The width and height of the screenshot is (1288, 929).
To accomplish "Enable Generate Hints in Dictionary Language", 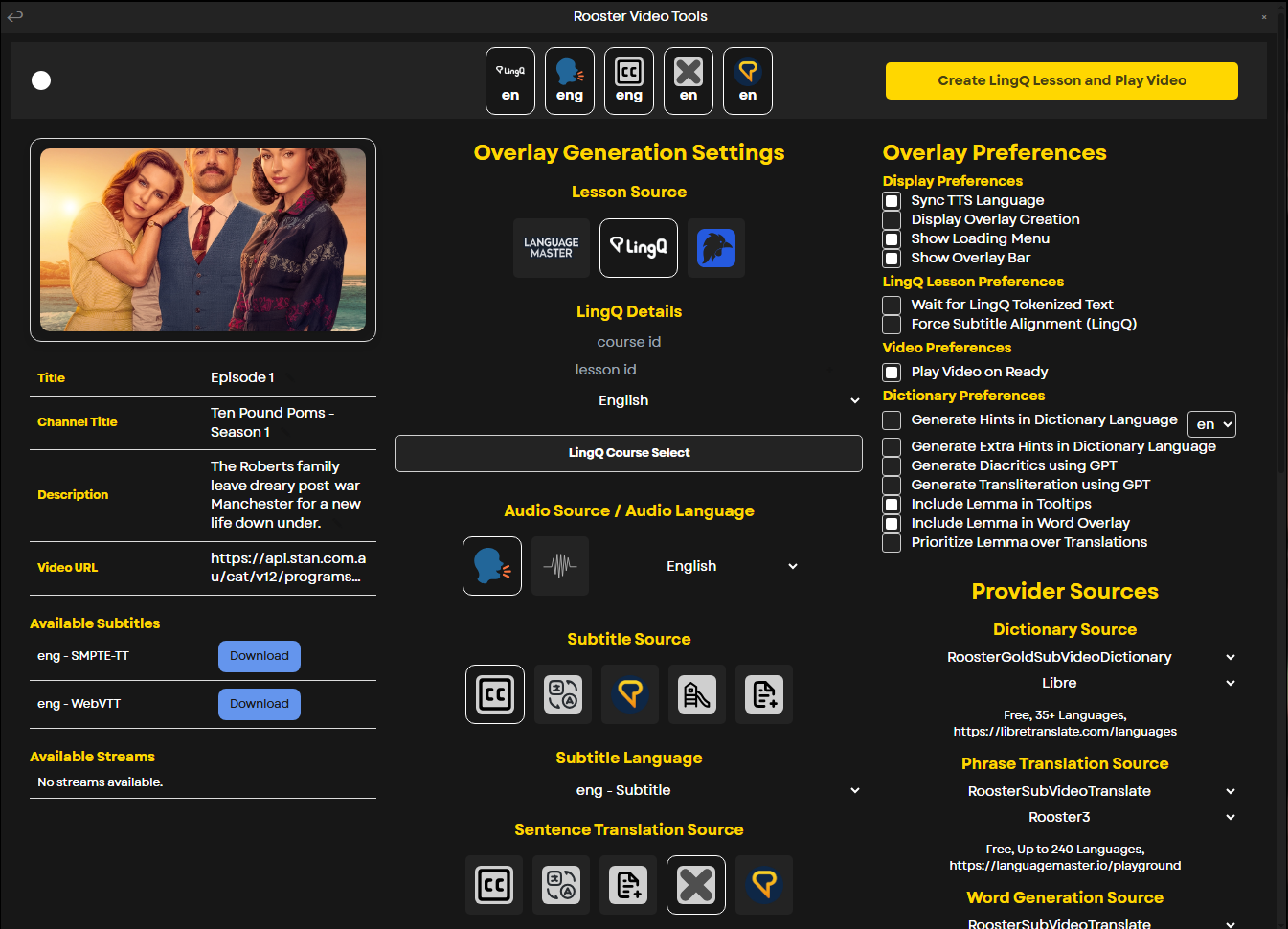I will pyautogui.click(x=892, y=420).
